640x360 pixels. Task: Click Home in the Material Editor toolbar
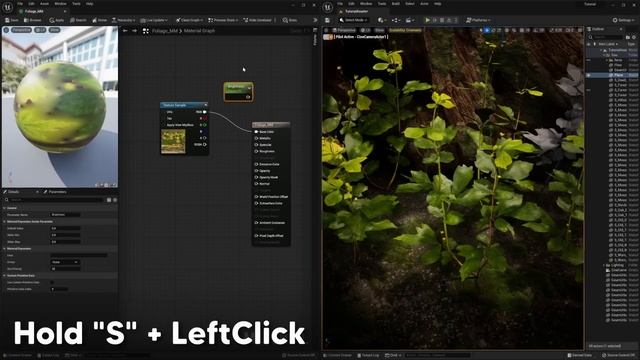coord(100,20)
